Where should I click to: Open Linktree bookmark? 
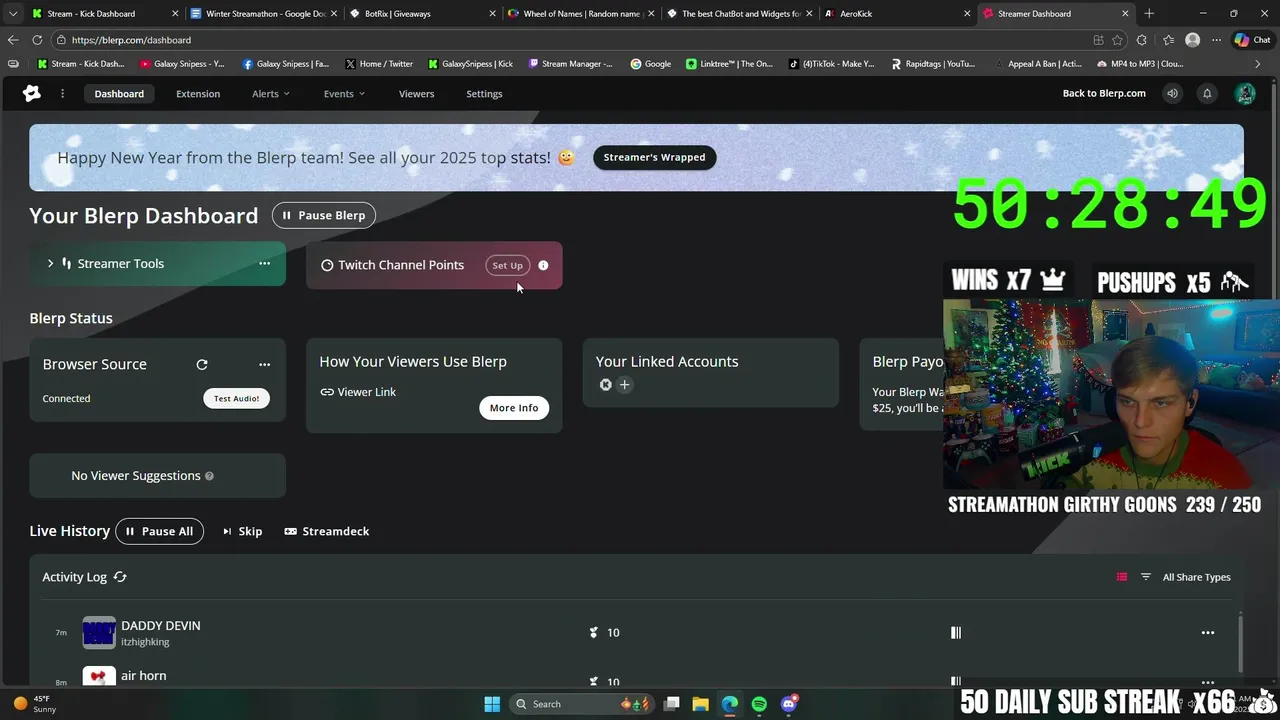(730, 64)
